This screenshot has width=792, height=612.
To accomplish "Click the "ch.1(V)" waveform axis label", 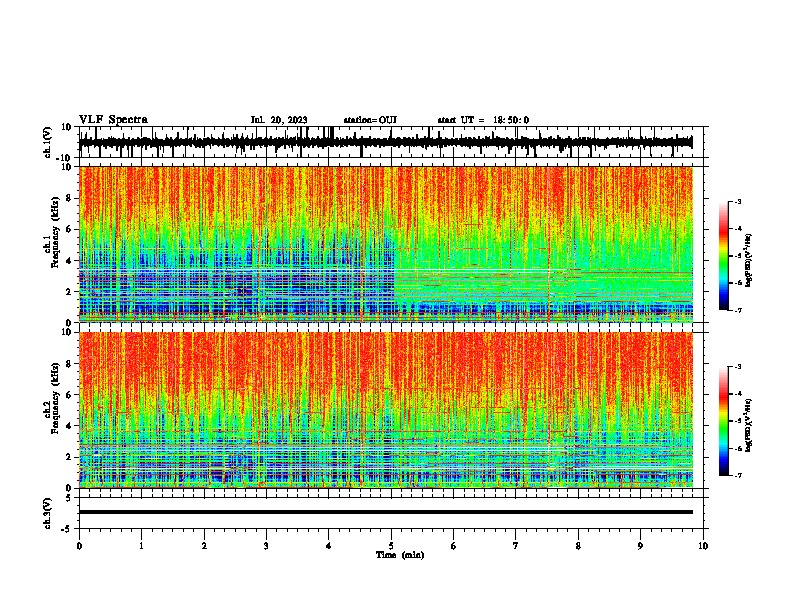I will point(49,142).
